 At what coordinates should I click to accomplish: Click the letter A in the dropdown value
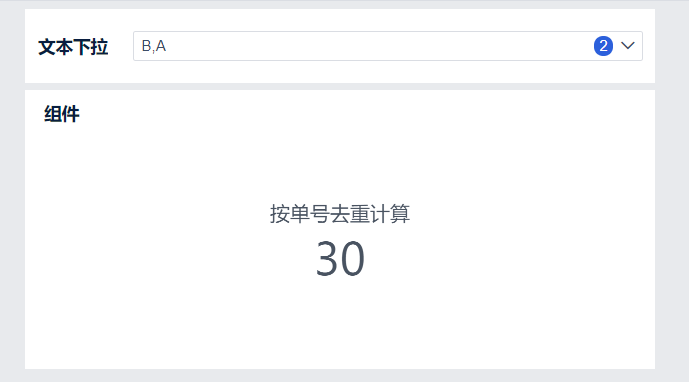(x=161, y=46)
